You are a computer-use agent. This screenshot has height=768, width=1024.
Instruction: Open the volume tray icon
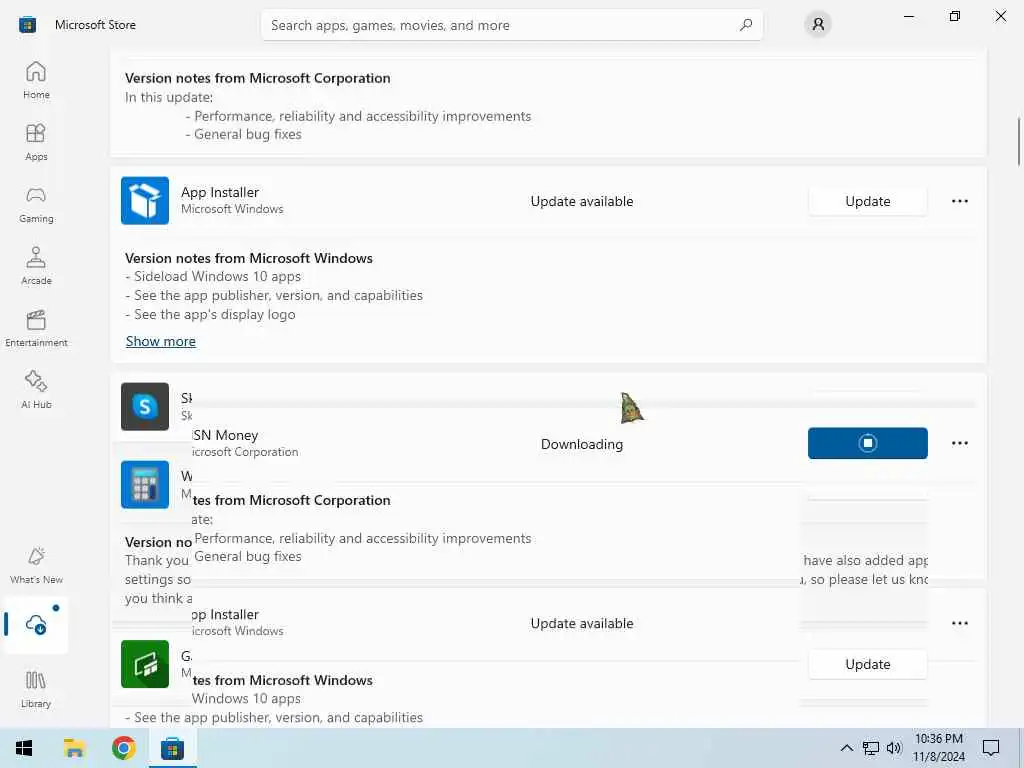[x=894, y=748]
